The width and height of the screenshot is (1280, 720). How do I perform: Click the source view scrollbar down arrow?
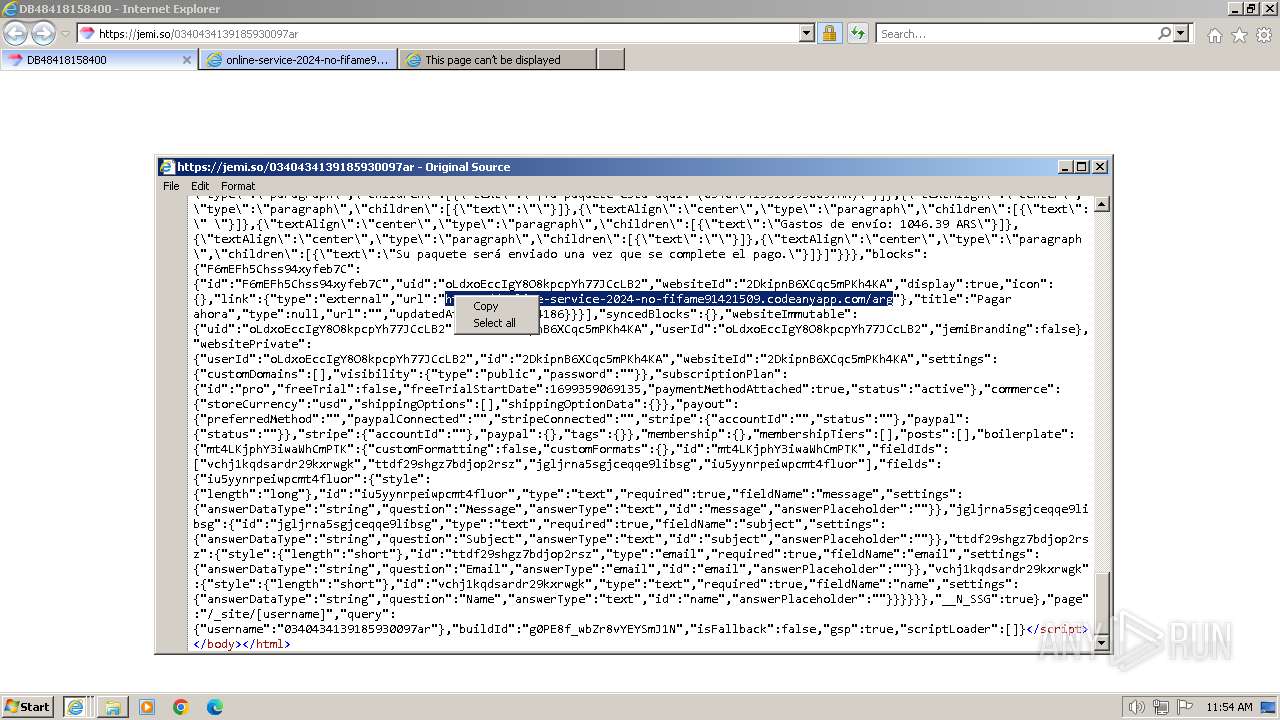pyautogui.click(x=1102, y=641)
